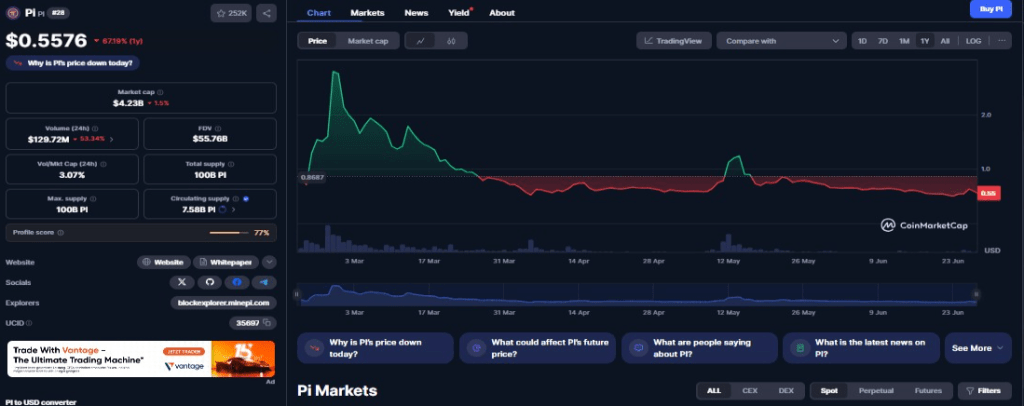Select ALL markets filter
The width and height of the screenshot is (1024, 406).
(714, 390)
